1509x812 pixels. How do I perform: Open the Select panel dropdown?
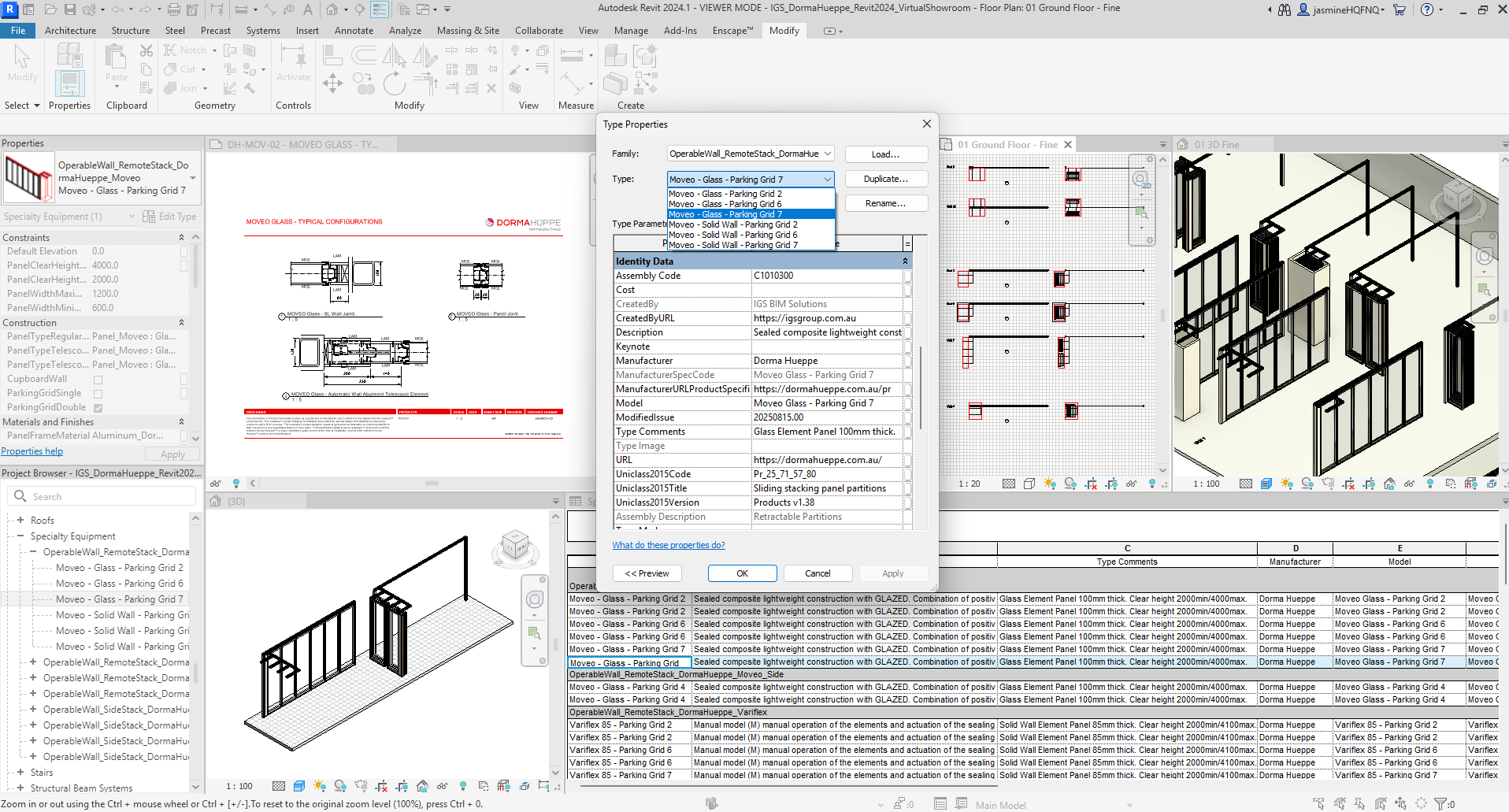coord(22,106)
